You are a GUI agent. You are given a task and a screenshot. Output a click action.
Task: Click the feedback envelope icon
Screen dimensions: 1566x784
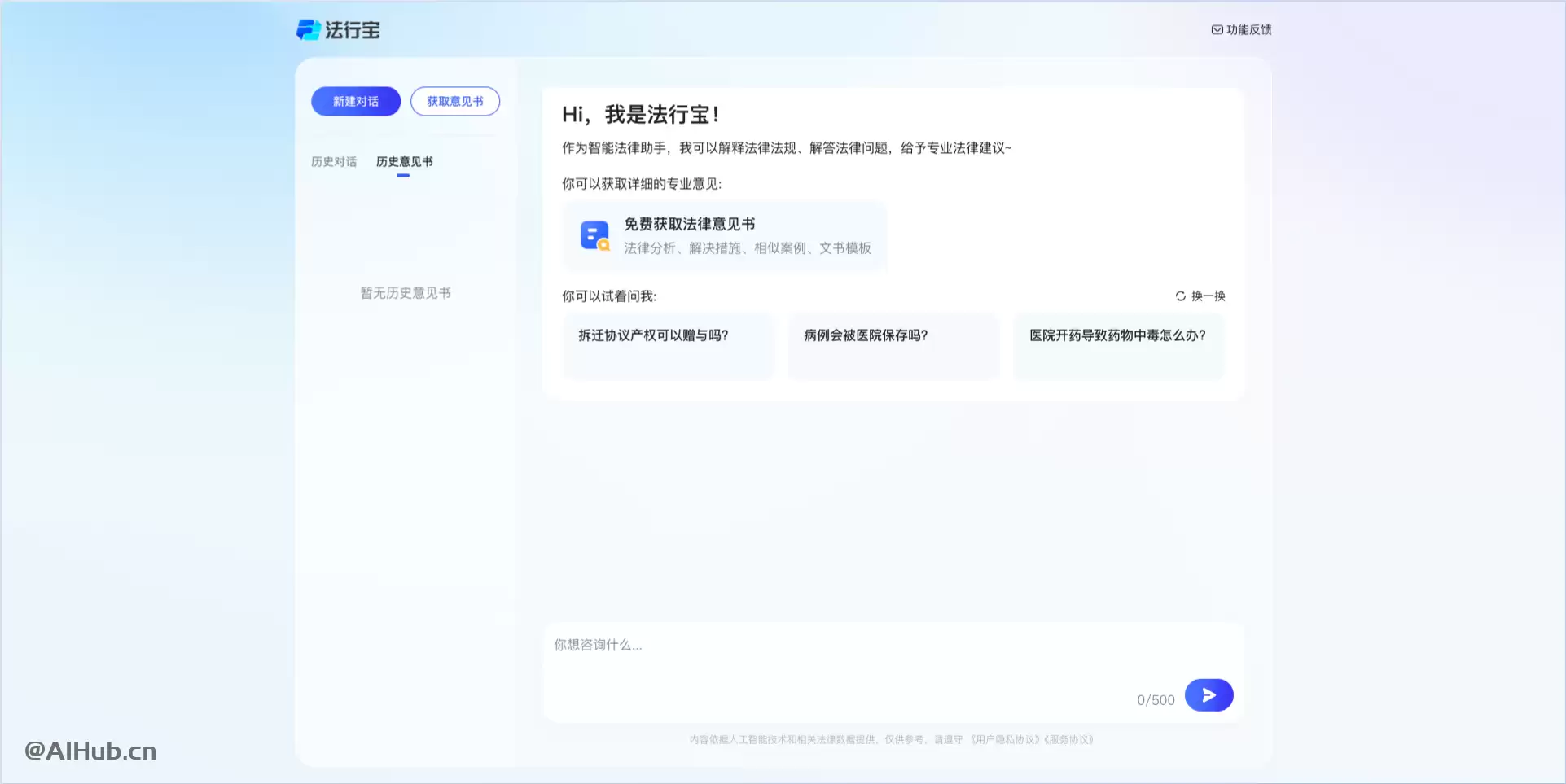click(1217, 30)
